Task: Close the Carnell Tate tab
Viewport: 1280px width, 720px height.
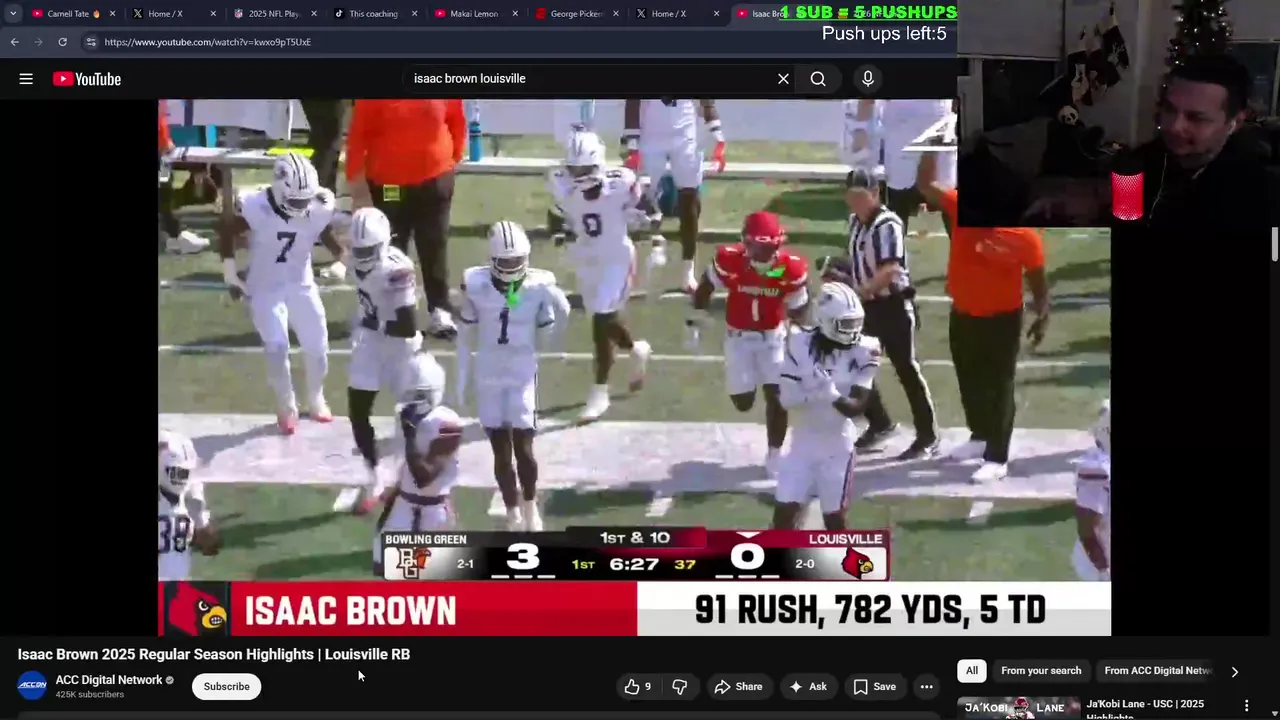Action: (x=112, y=14)
